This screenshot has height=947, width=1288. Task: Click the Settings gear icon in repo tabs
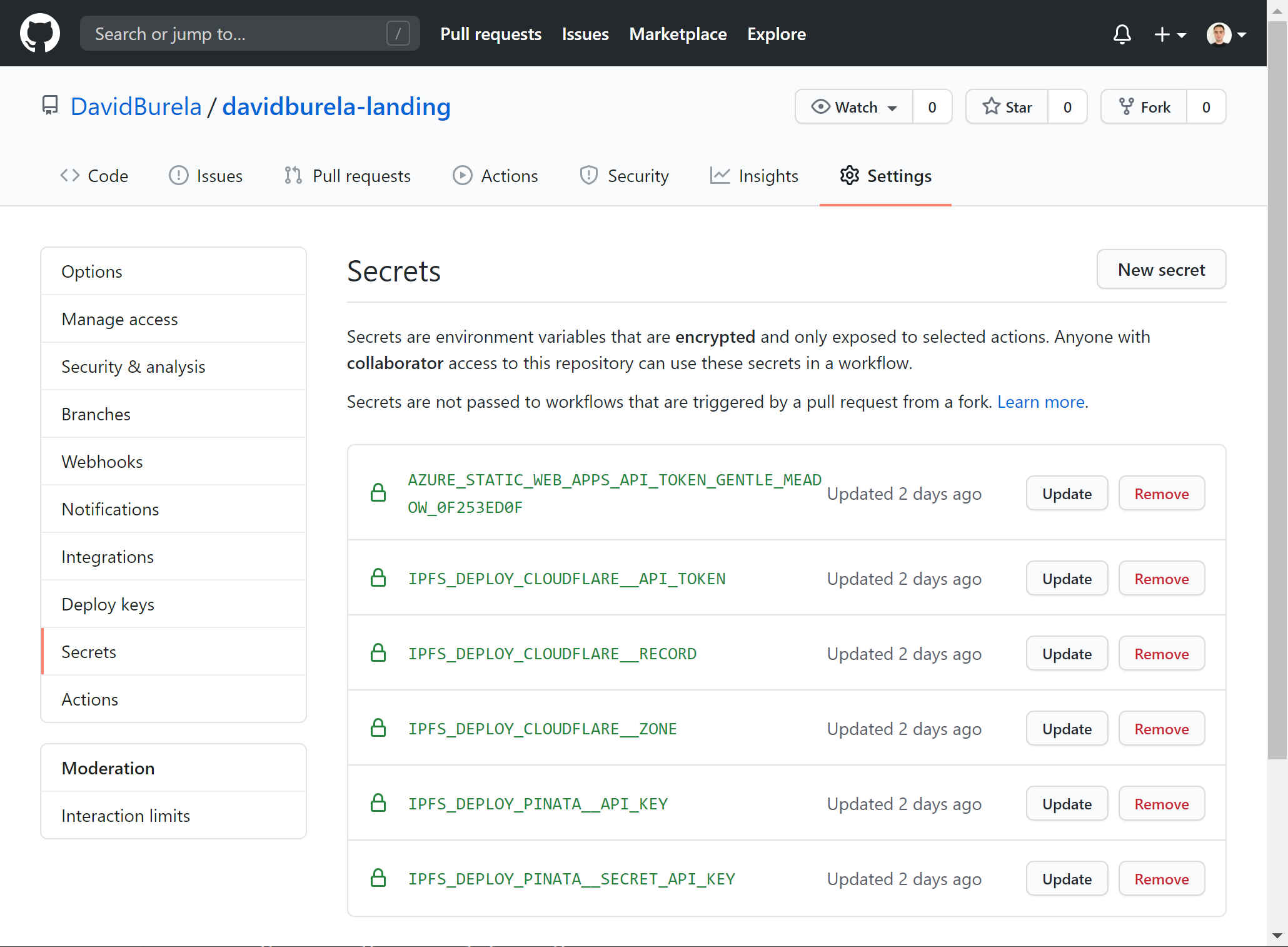(849, 176)
